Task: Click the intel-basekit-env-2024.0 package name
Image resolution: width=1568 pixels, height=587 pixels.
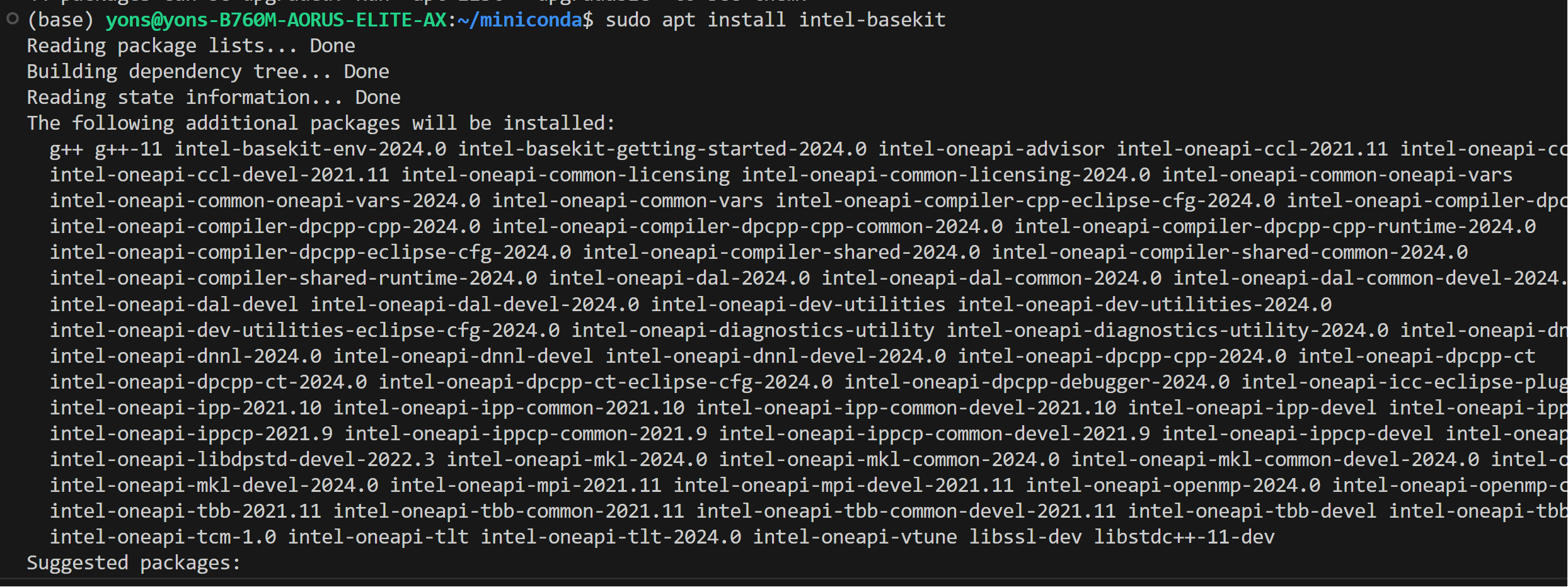Action: [x=311, y=149]
